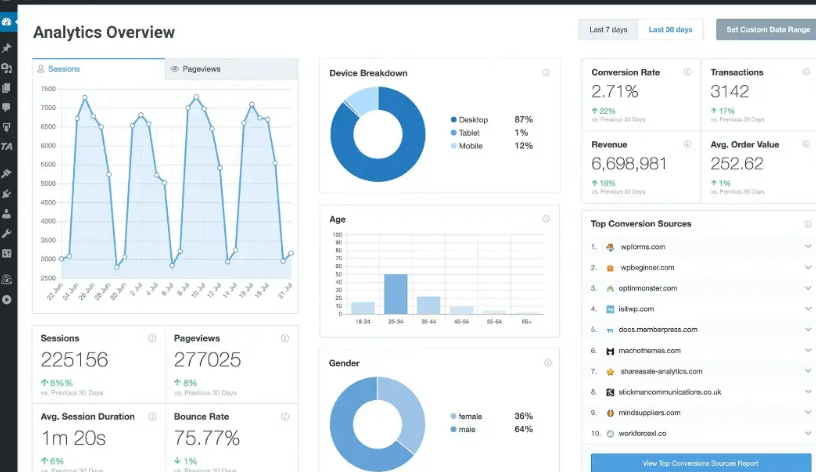This screenshot has width=816, height=472.
Task: Open View Top Conversions Sources Report
Action: pos(701,463)
